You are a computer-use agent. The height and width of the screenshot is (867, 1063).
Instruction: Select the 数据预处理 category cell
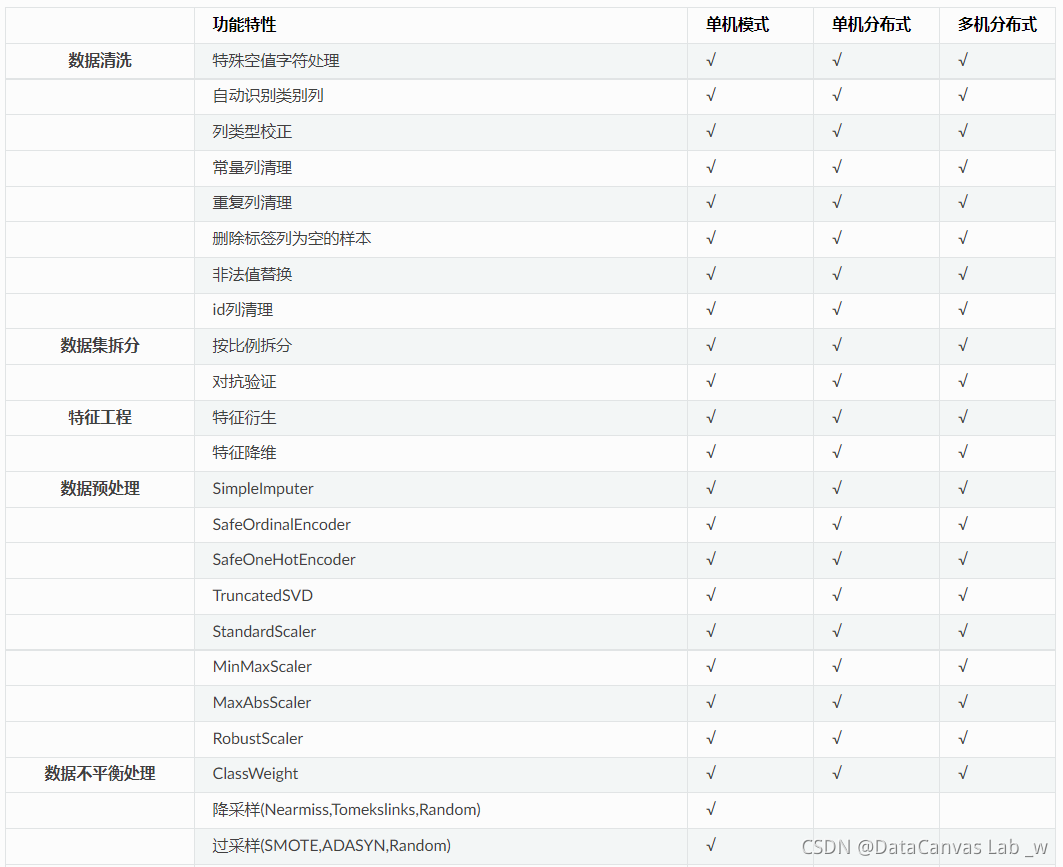tap(100, 489)
